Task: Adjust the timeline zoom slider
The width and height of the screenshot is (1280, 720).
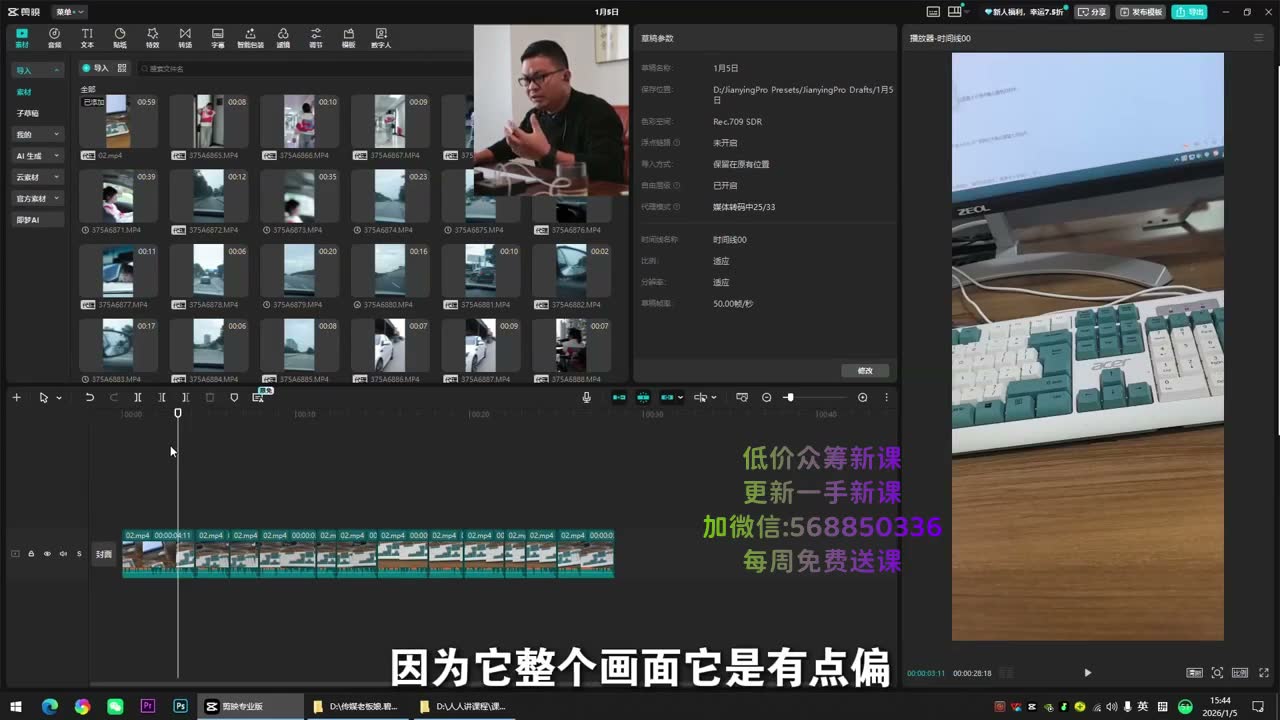Action: (x=789, y=397)
